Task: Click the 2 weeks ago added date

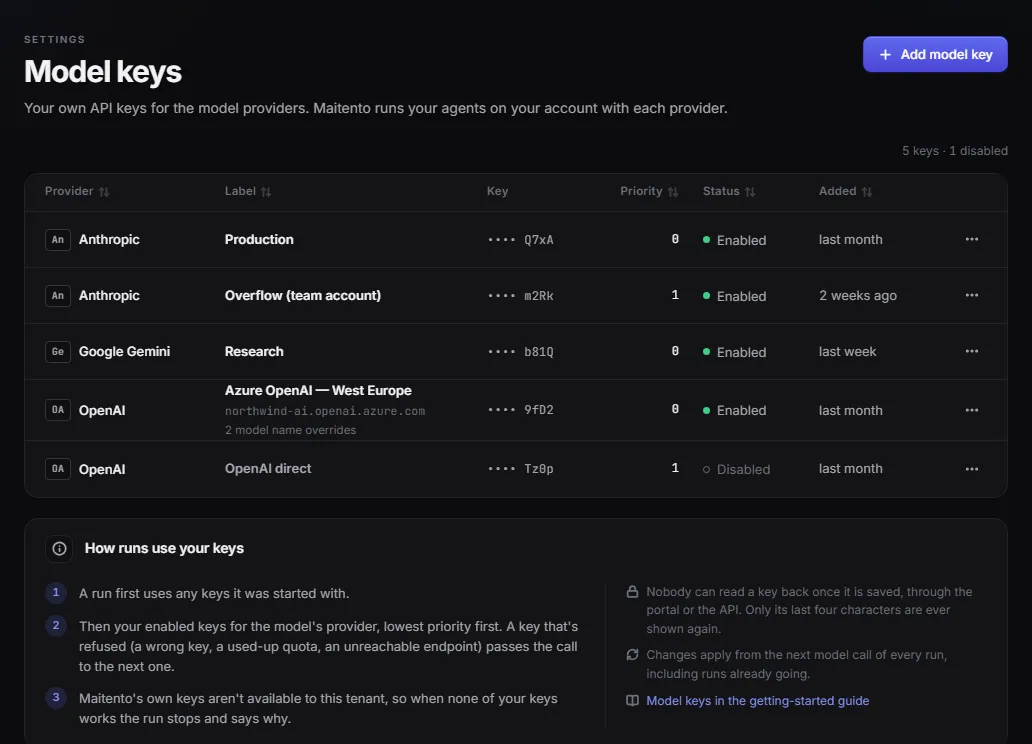Action: click(x=858, y=296)
